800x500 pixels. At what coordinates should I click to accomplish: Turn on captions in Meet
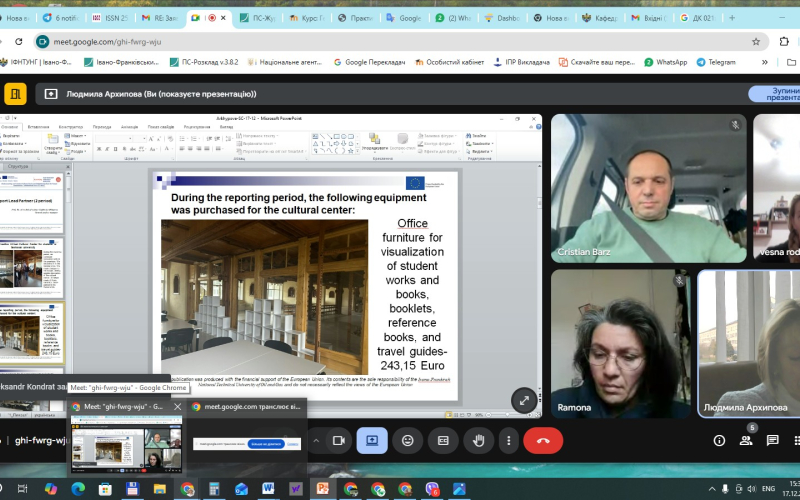(x=442, y=440)
